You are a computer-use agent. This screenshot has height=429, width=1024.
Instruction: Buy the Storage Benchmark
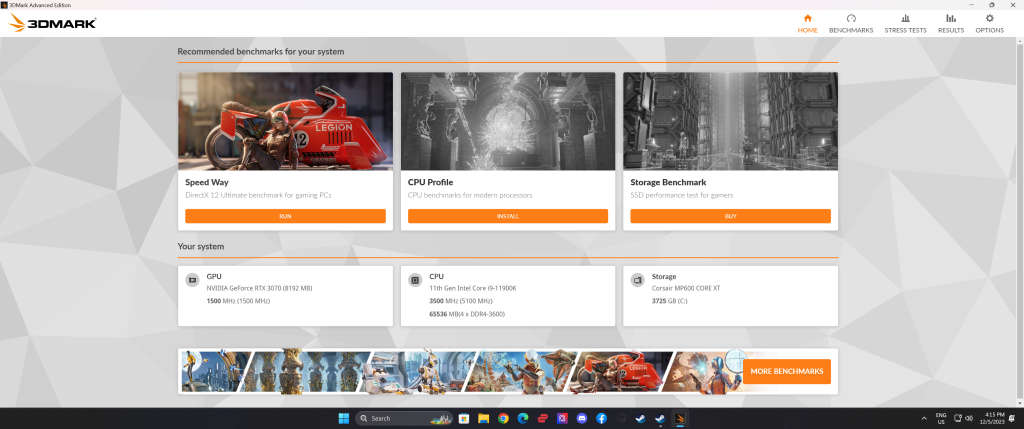(730, 216)
